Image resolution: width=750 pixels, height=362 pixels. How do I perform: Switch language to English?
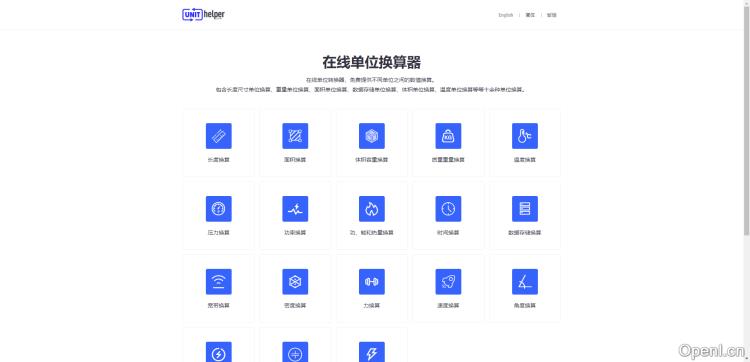point(506,15)
